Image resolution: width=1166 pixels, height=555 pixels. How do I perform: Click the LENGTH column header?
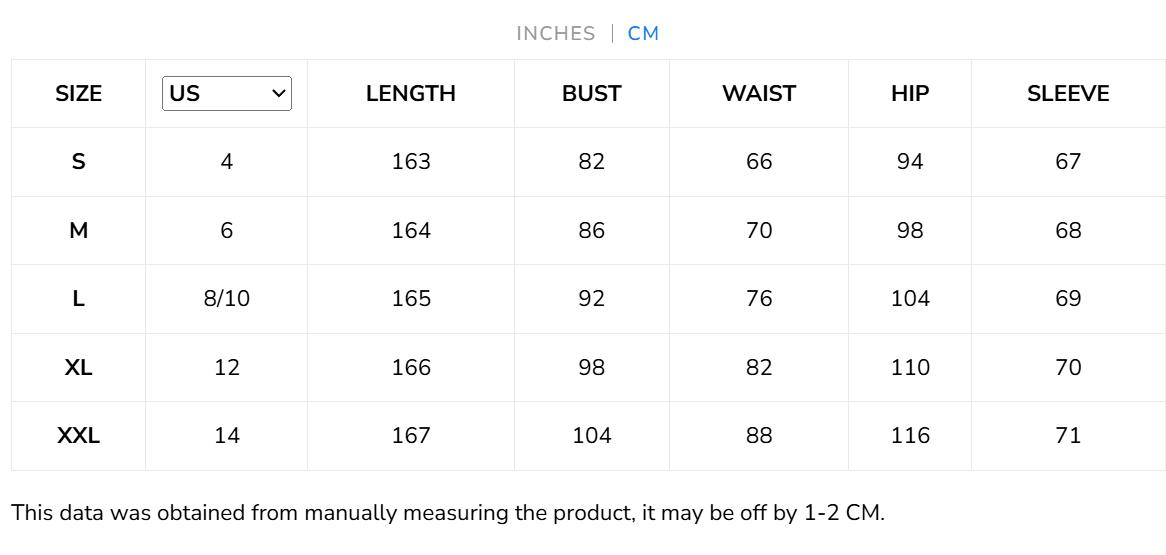click(x=410, y=94)
